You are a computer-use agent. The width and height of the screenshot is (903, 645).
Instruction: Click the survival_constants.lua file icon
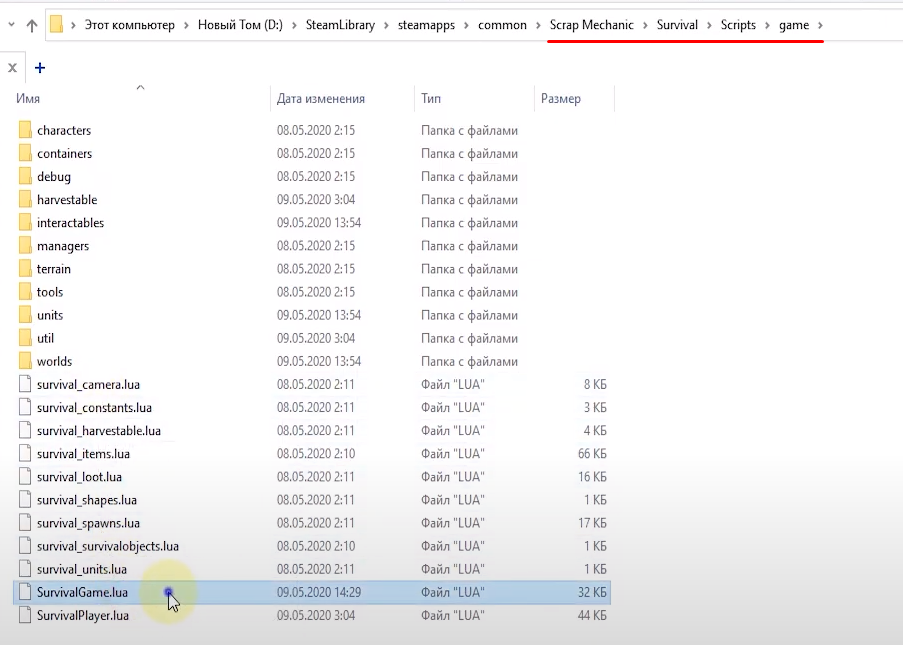25,407
